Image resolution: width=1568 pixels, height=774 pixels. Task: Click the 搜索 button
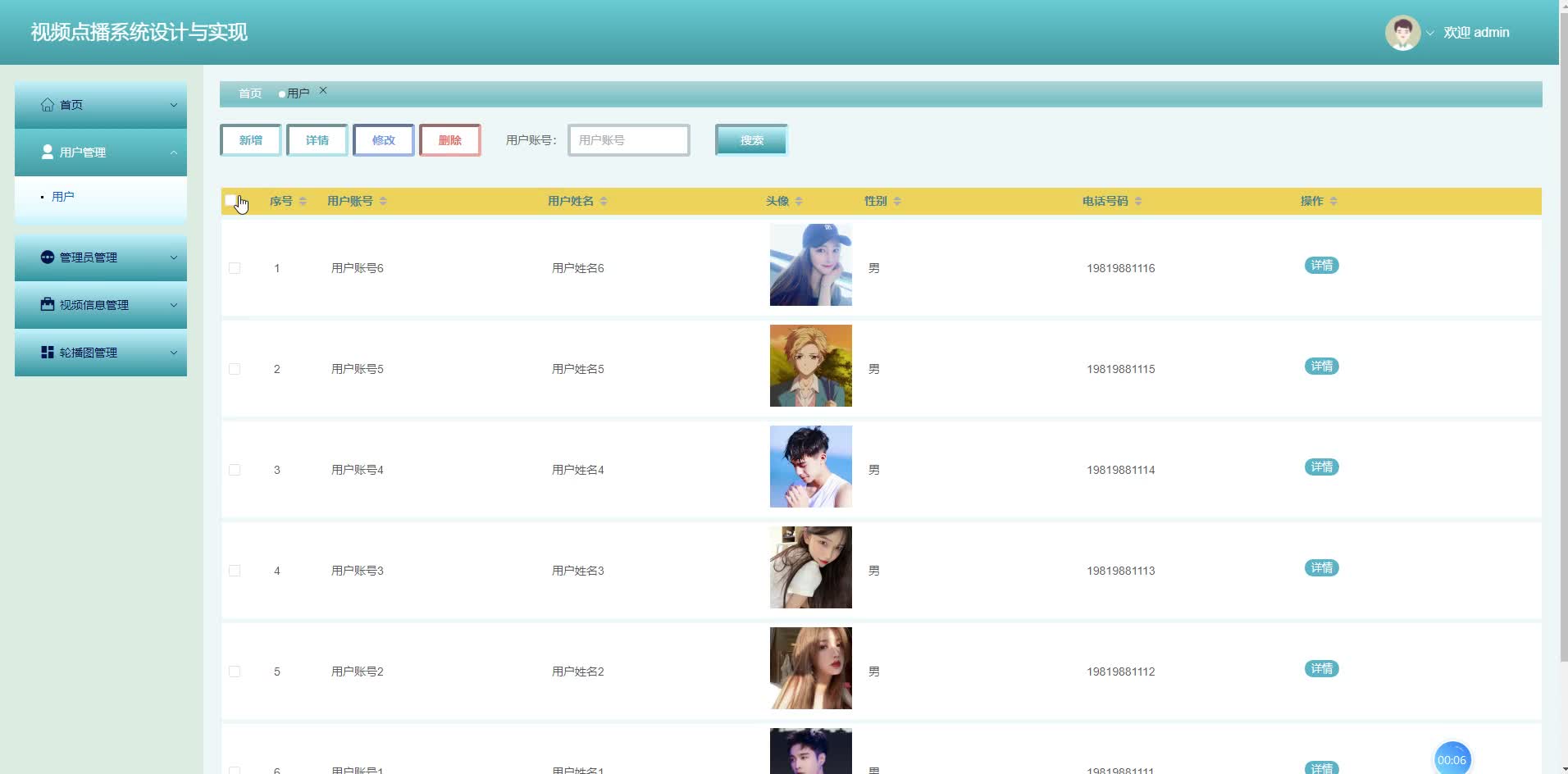(752, 140)
